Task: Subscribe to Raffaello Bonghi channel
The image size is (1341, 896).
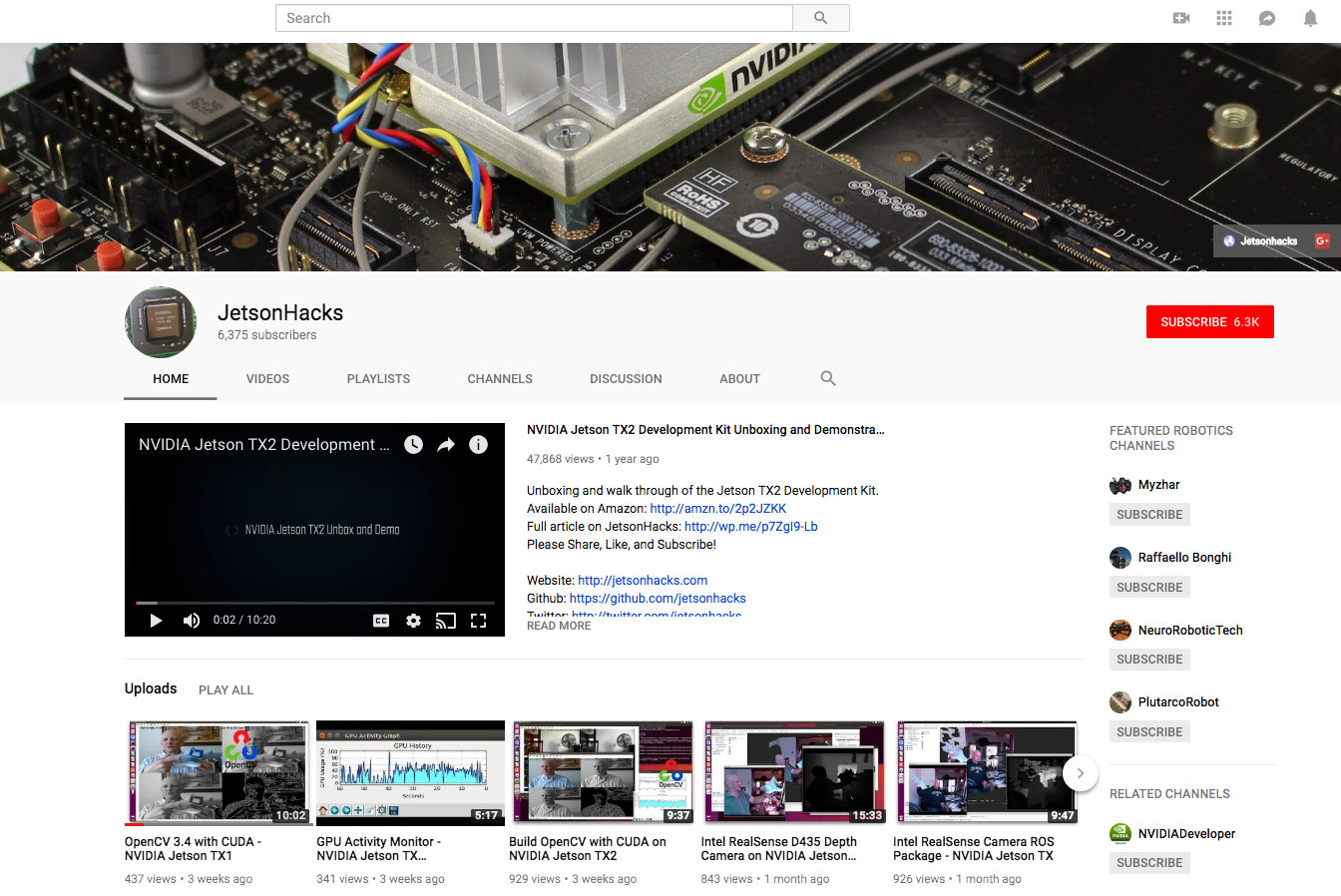Action: click(x=1149, y=588)
